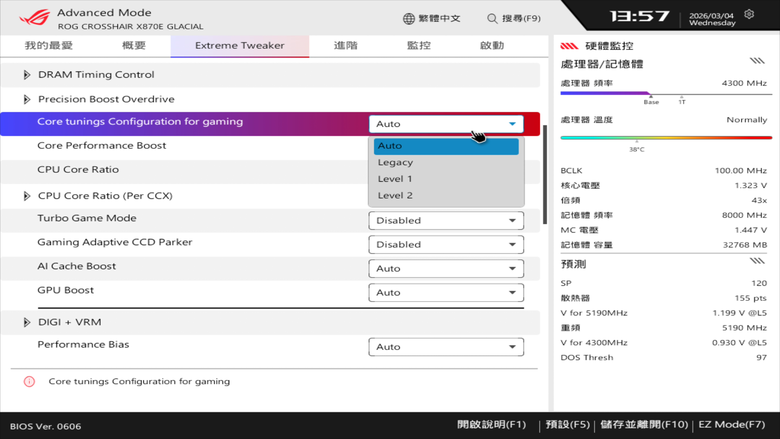Click BIOS Ver. 0606 text
Screen dimensions: 780x439
[x=45, y=427]
